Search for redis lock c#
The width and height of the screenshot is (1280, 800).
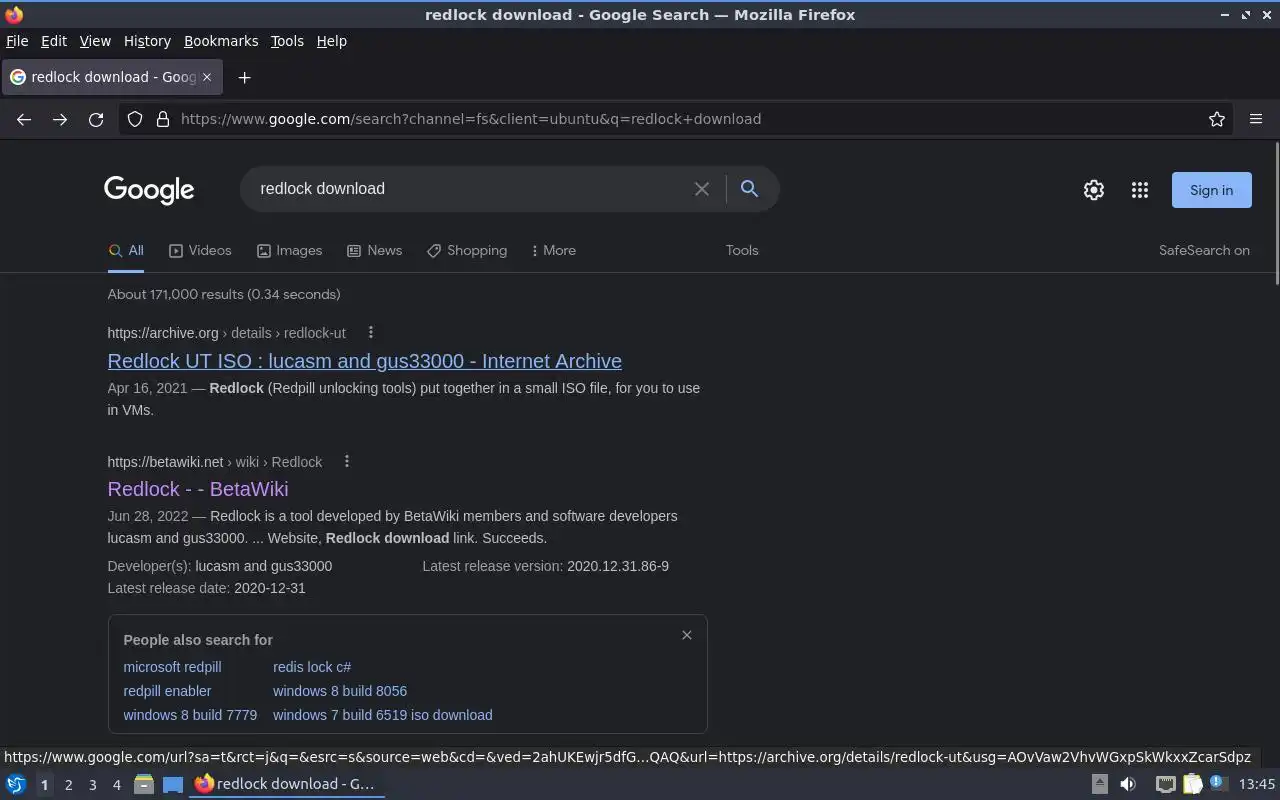click(312, 667)
